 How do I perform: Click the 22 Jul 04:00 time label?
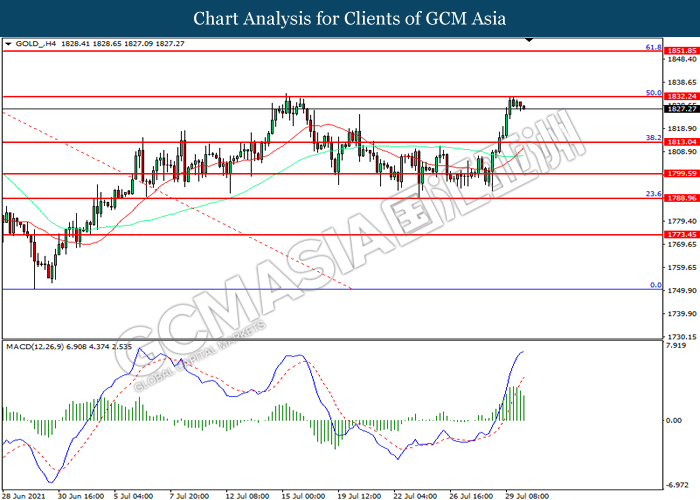click(415, 496)
